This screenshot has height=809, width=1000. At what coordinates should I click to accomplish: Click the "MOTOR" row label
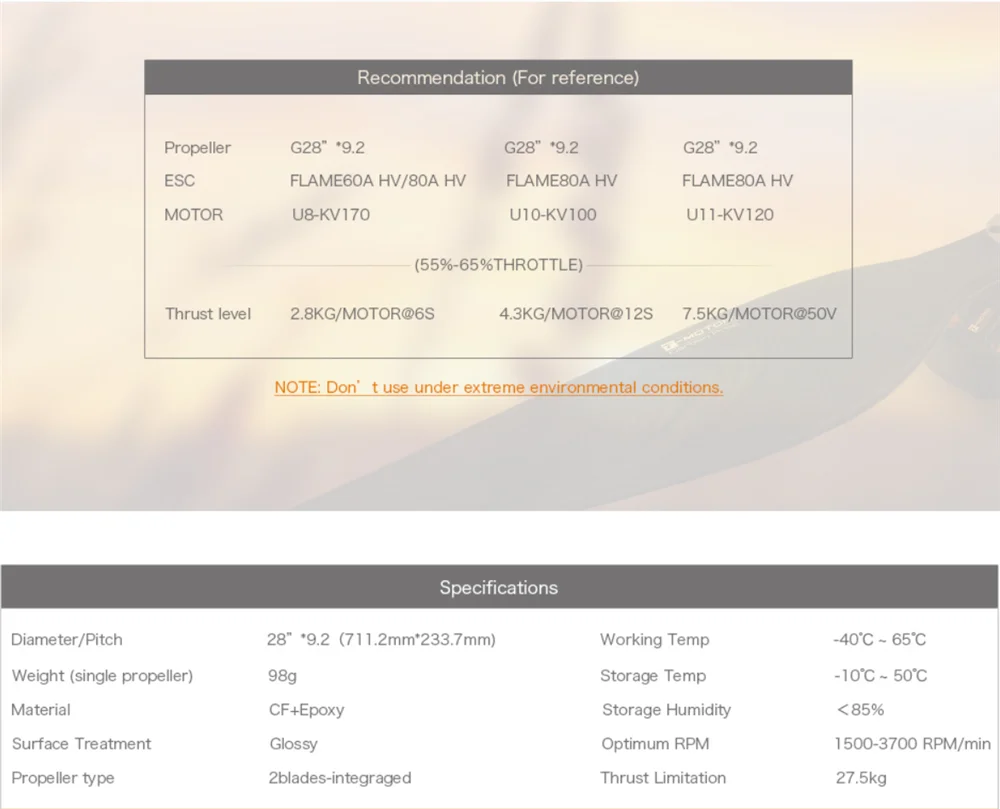click(x=193, y=215)
